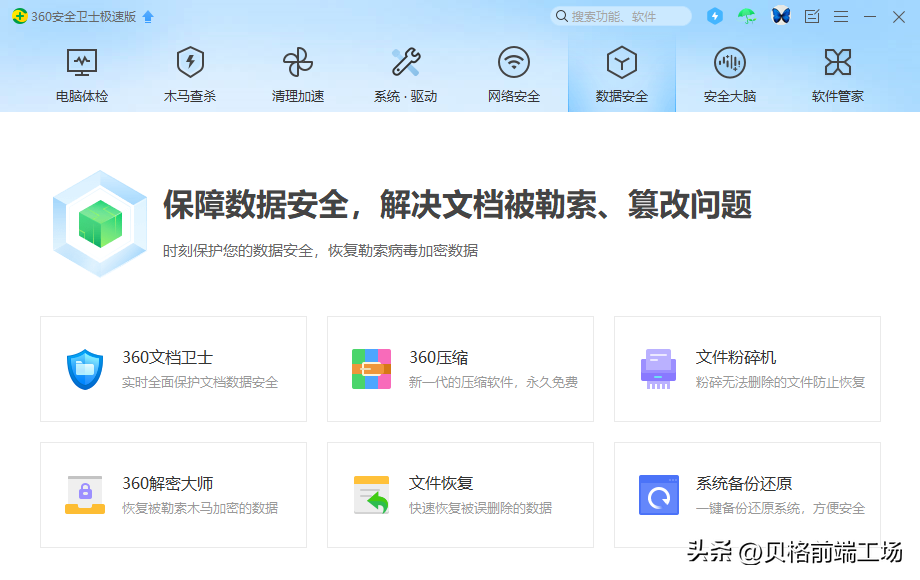Click the 数据安全 tab label text
Screen dimensions: 920x580
(622, 96)
